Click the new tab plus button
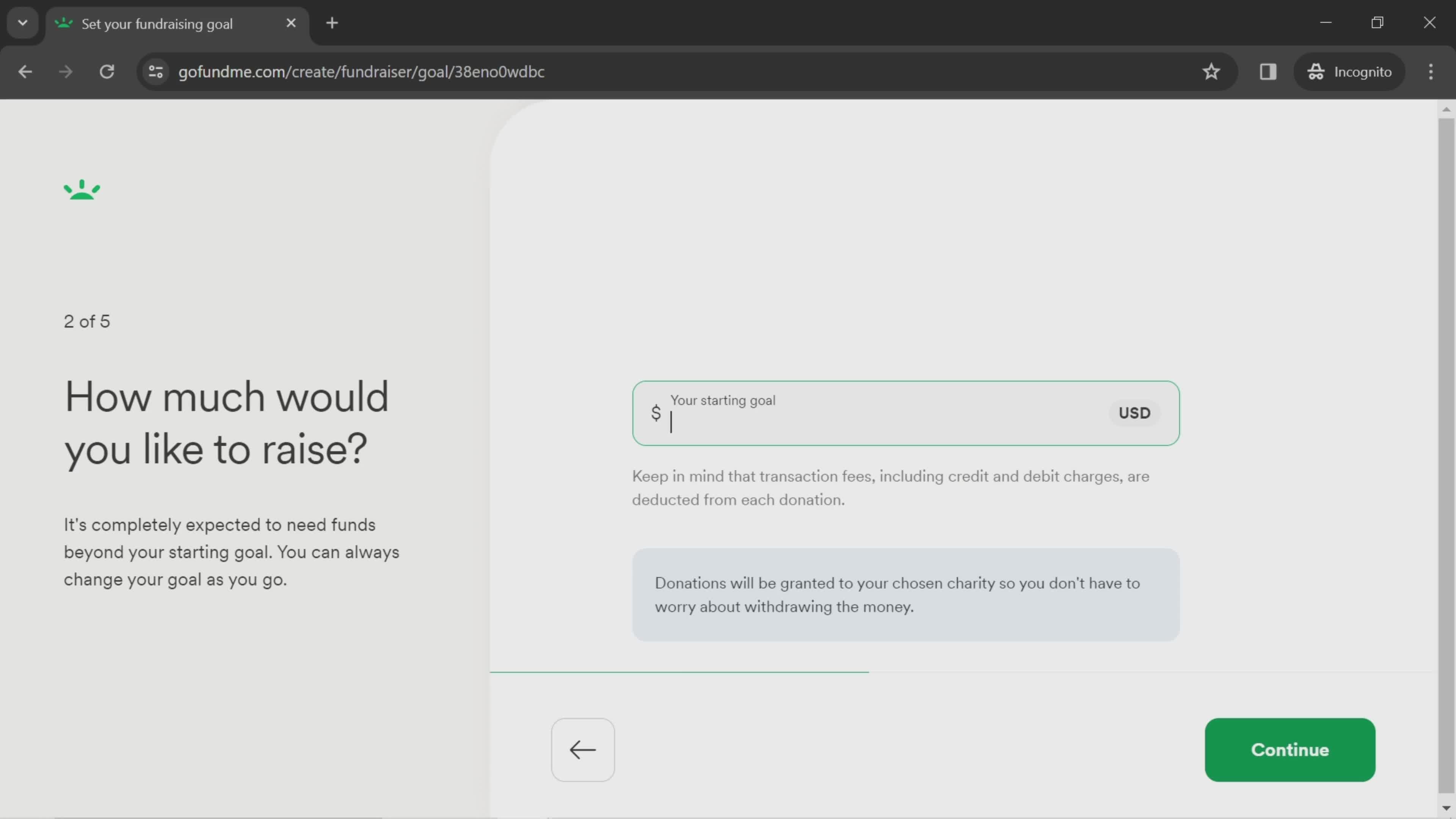The width and height of the screenshot is (1456, 819). click(332, 22)
